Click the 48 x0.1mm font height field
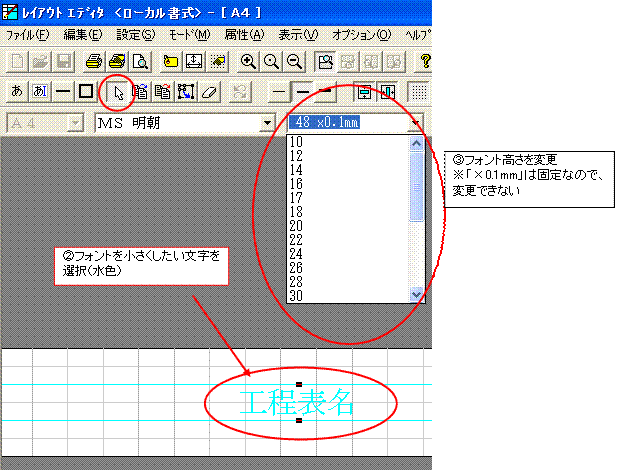Viewport: 617px width, 470px height. coord(348,122)
